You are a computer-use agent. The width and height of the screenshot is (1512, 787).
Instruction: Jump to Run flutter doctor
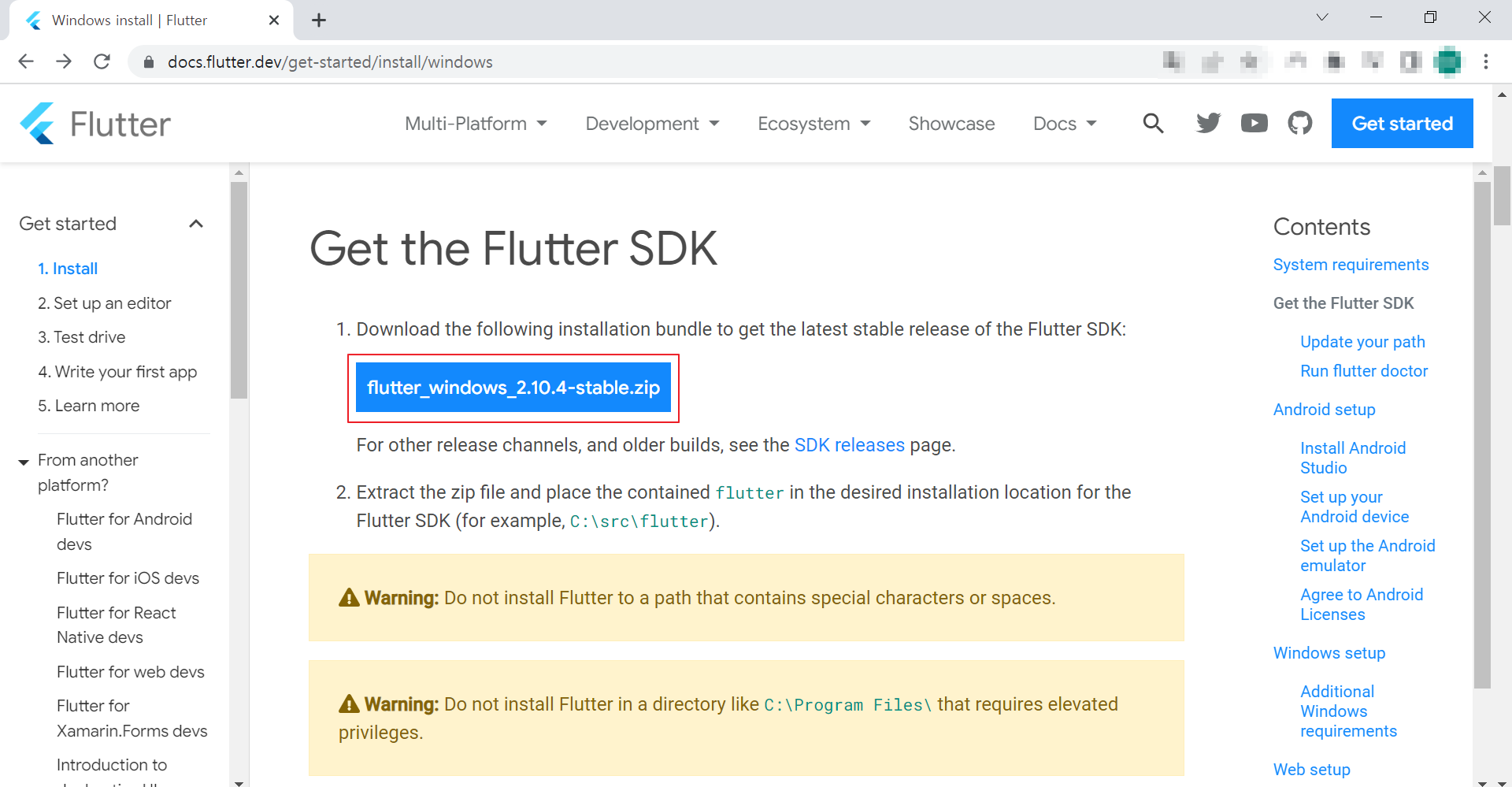click(1364, 371)
